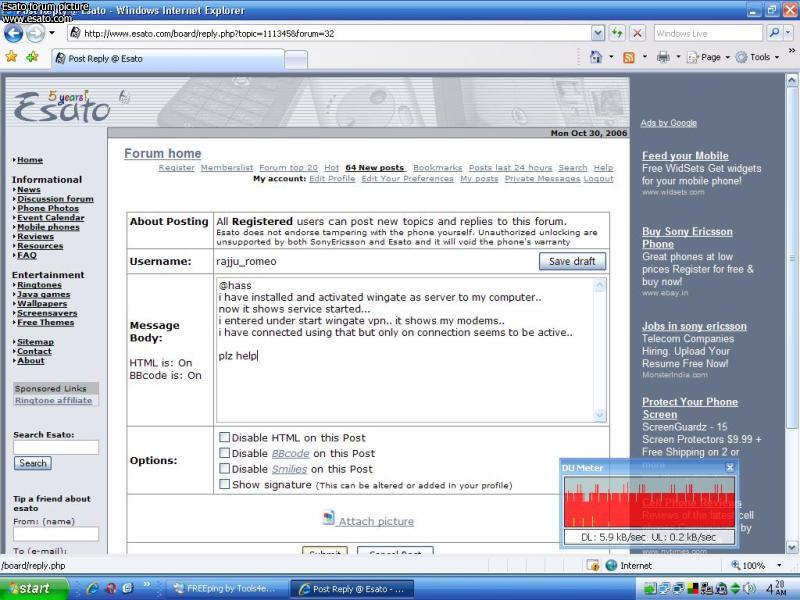
Task: Open the Ads by Google link
Action: point(668,123)
